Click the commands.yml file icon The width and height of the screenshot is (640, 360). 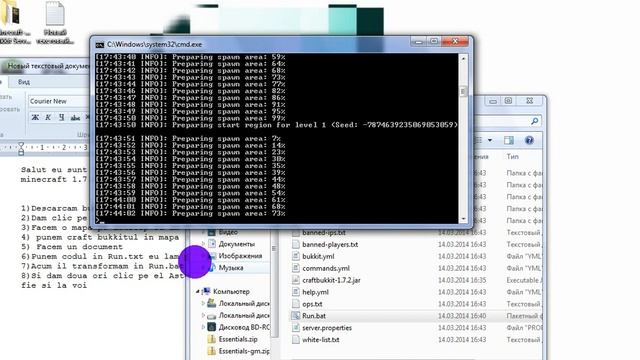[x=296, y=268]
